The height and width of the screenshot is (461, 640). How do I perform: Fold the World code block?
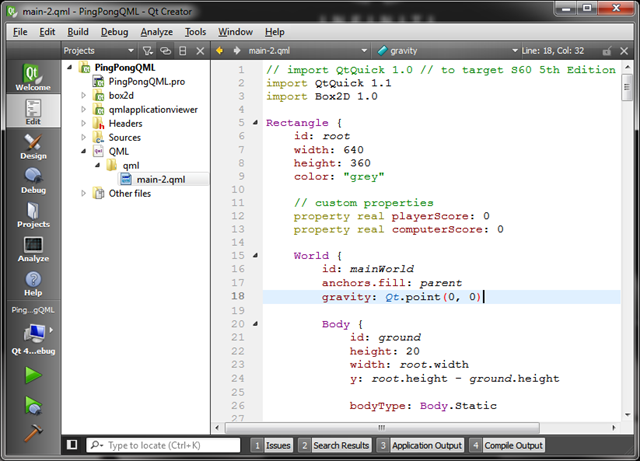pos(256,255)
